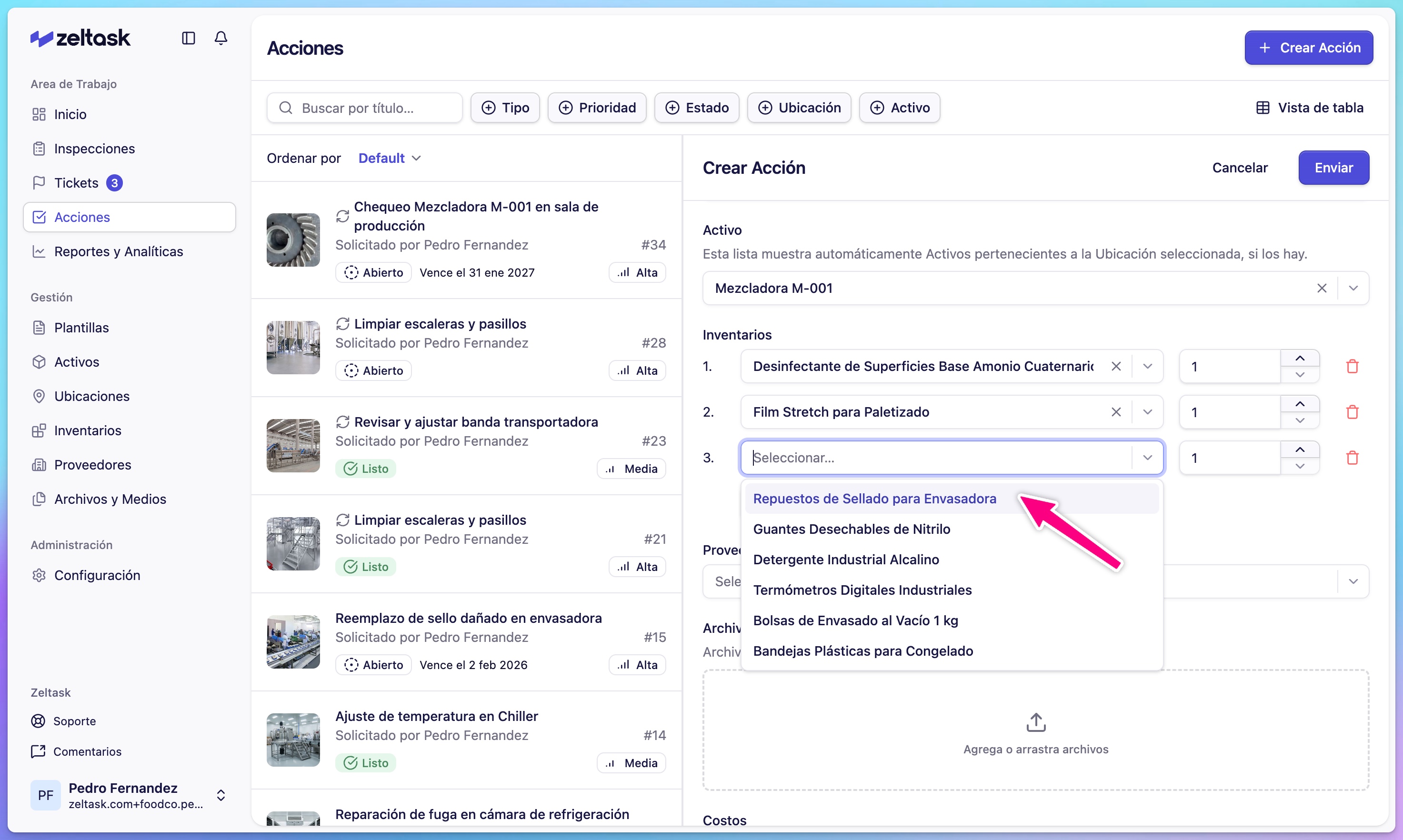
Task: Open the Film Stretch inventory dropdown chevron
Action: pos(1147,412)
